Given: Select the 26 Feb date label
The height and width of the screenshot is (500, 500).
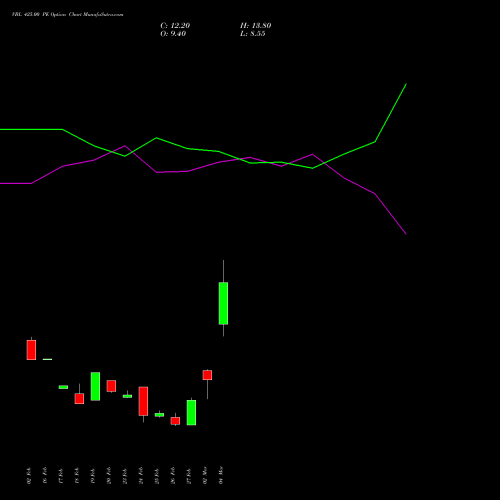Looking at the screenshot, I should point(173,475).
